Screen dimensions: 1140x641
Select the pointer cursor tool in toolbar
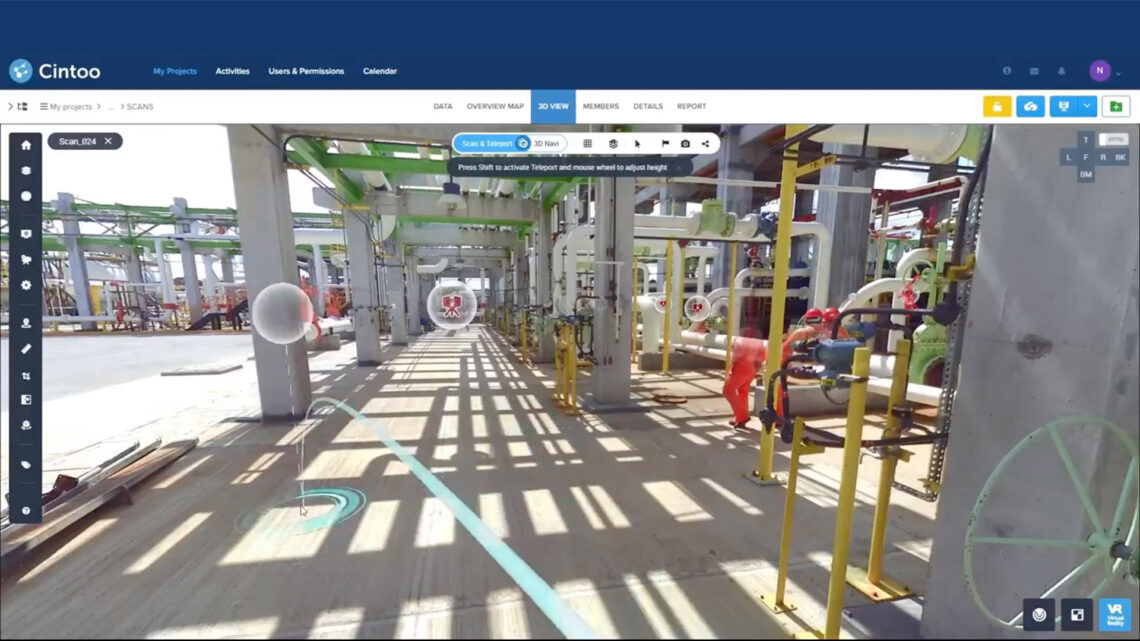click(638, 144)
